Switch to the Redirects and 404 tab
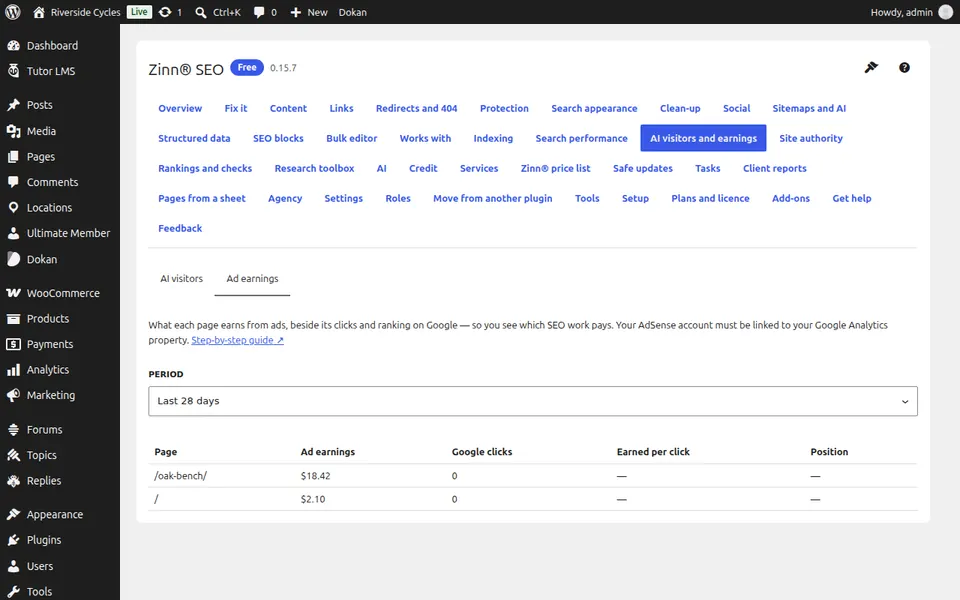Viewport: 960px width, 600px height. (x=416, y=108)
